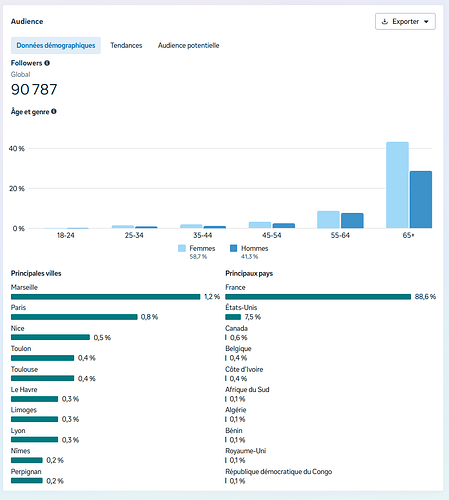Image resolution: width=449 pixels, height=500 pixels.
Task: Click the Marseille city bar
Action: (105, 297)
